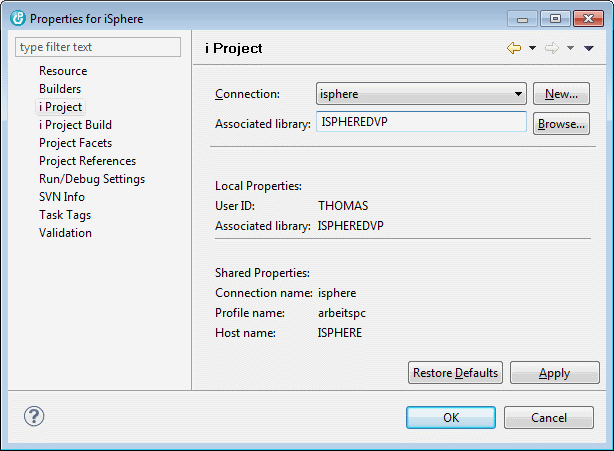Open the forward history dropdown arrow

point(570,48)
